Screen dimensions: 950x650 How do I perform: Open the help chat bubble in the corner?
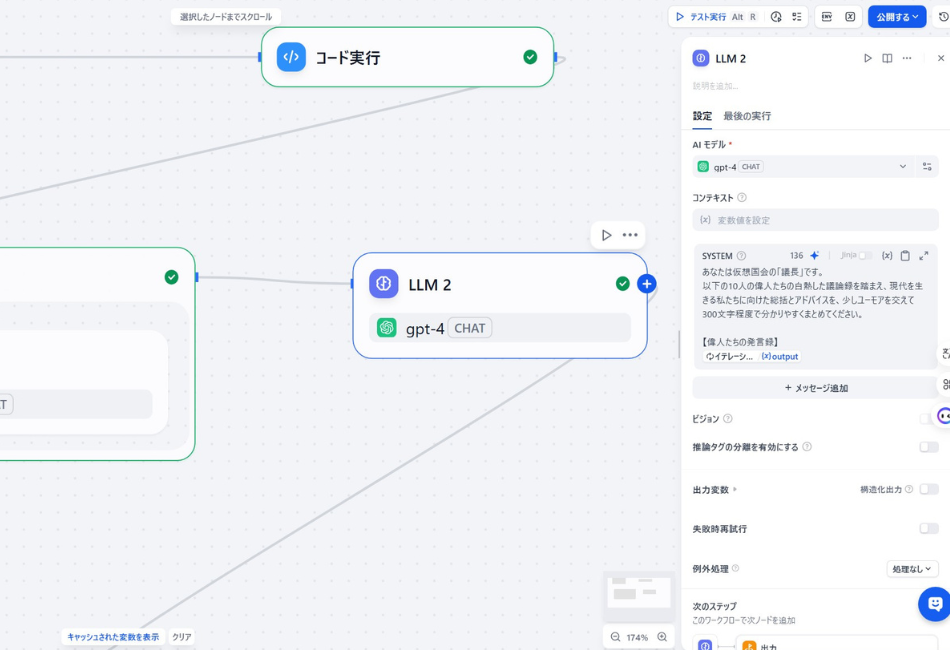click(933, 604)
